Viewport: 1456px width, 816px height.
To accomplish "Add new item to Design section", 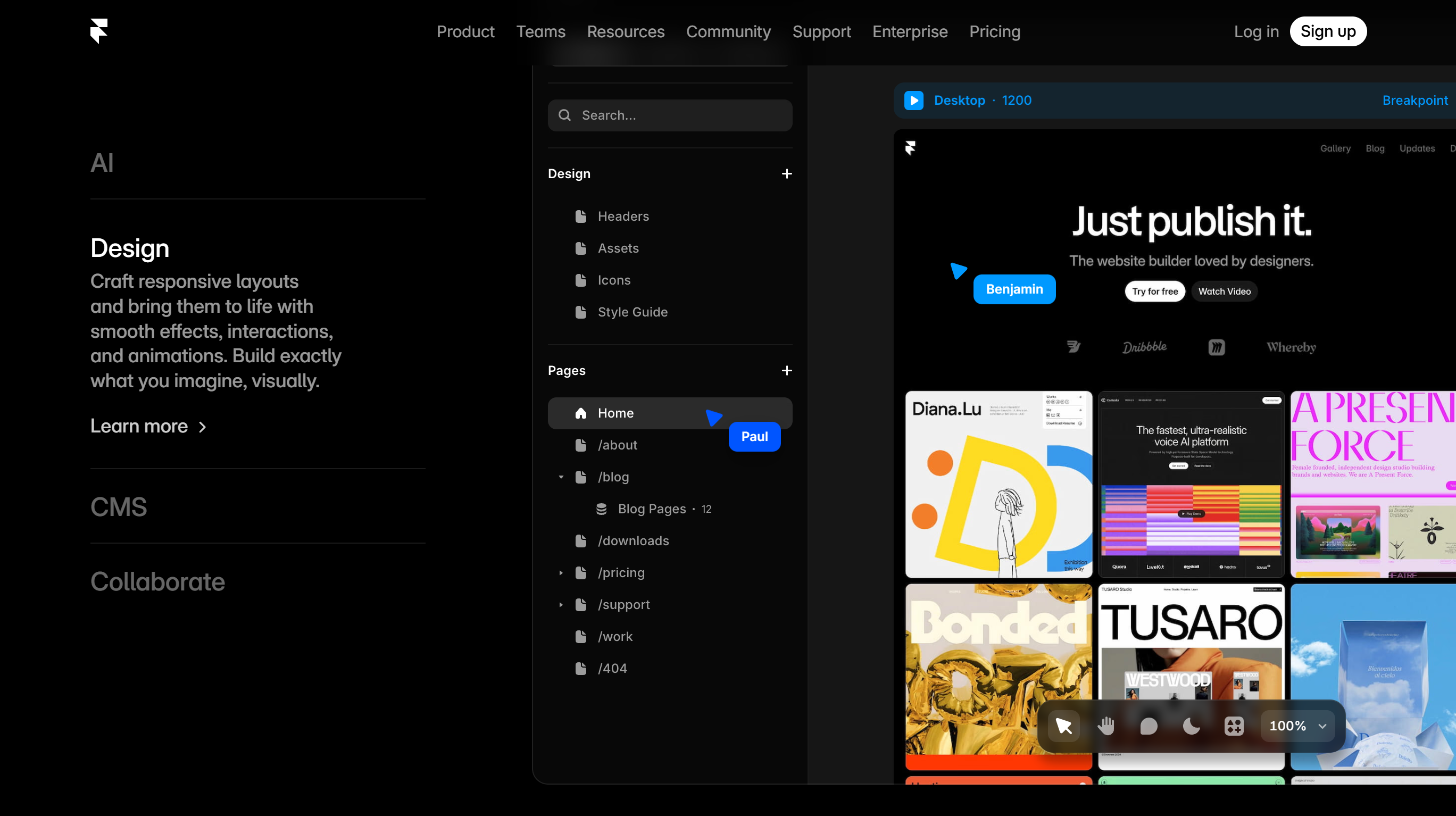I will (787, 174).
